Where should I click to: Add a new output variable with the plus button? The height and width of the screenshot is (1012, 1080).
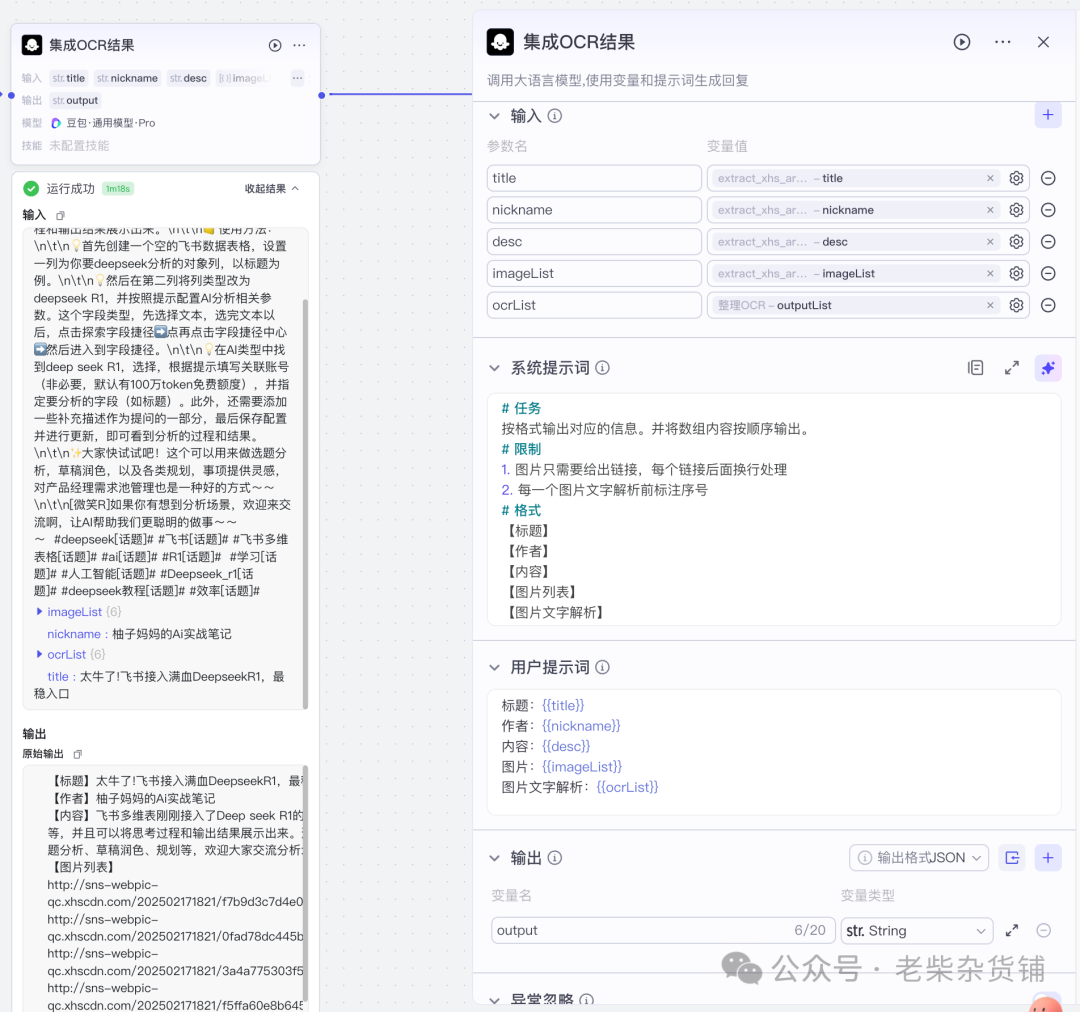(1048, 858)
